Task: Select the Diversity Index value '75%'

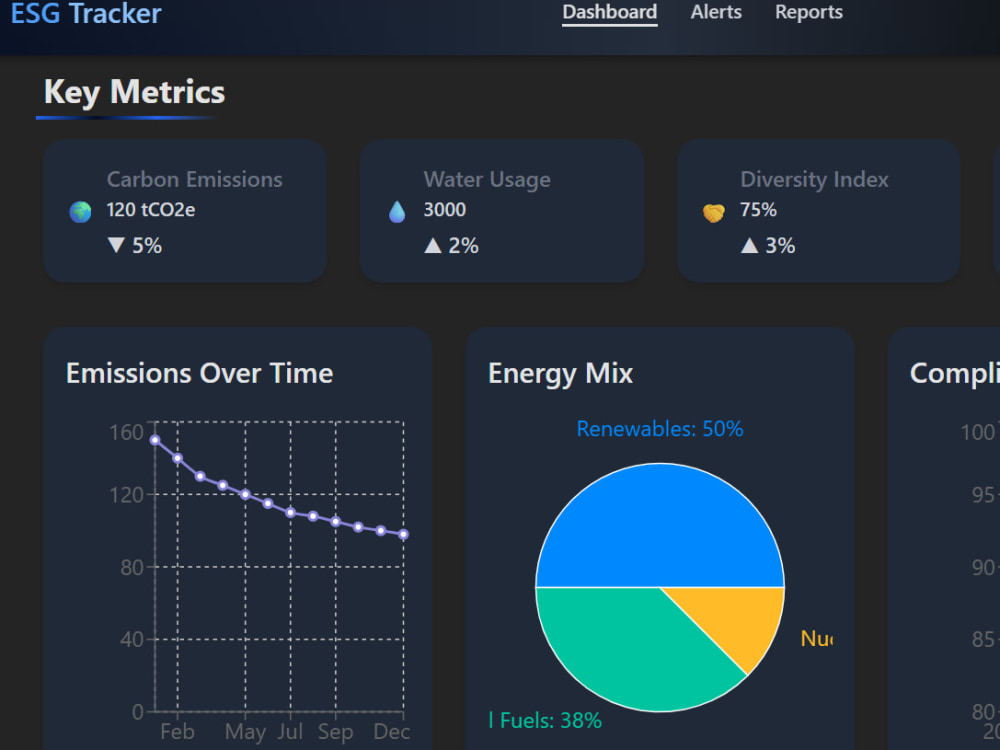Action: click(x=758, y=210)
